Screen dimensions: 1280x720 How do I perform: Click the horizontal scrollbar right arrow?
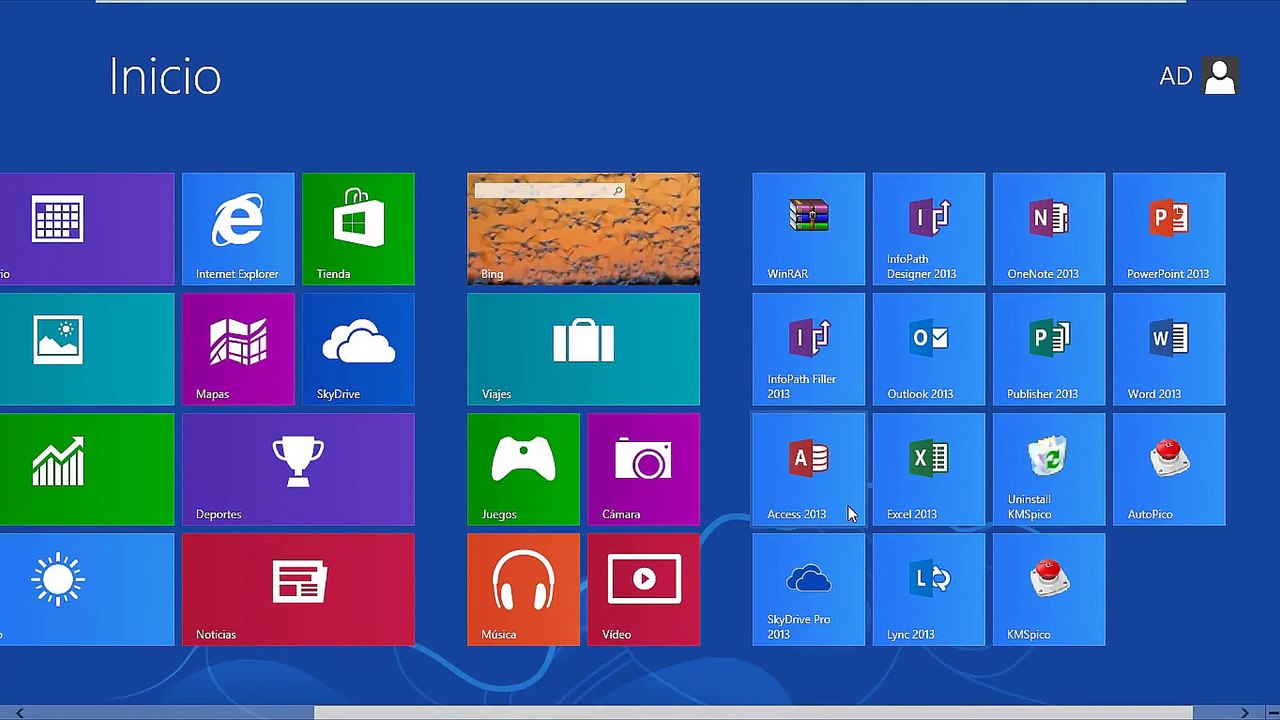(x=1244, y=713)
